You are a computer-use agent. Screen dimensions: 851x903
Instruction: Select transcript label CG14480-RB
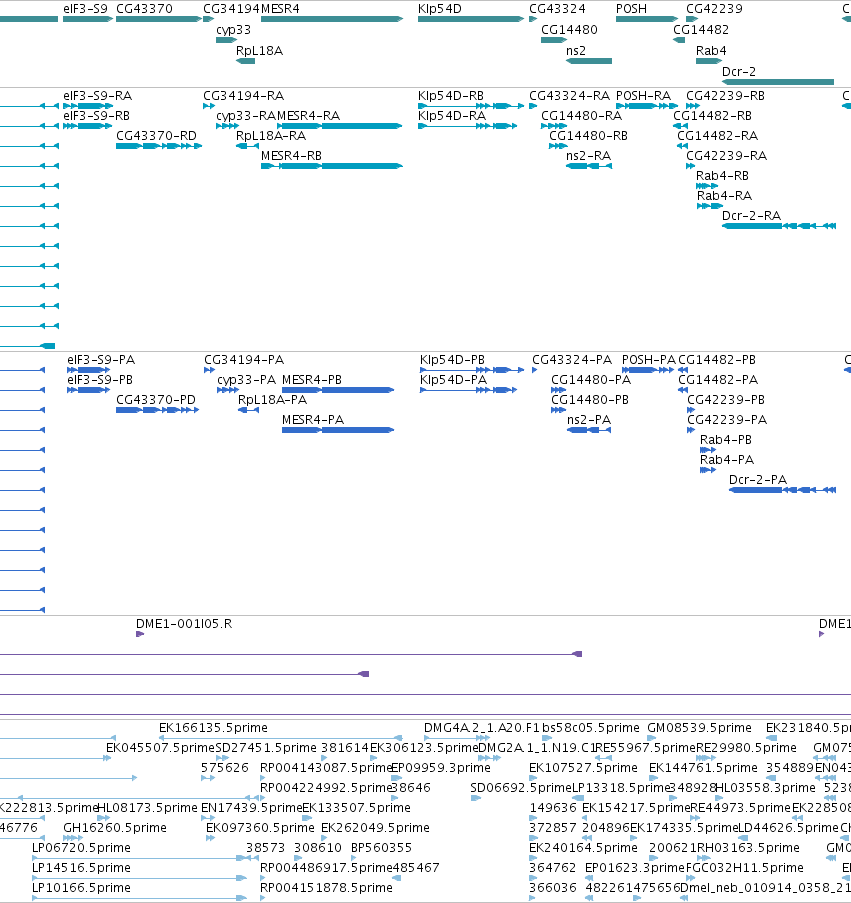click(x=588, y=136)
